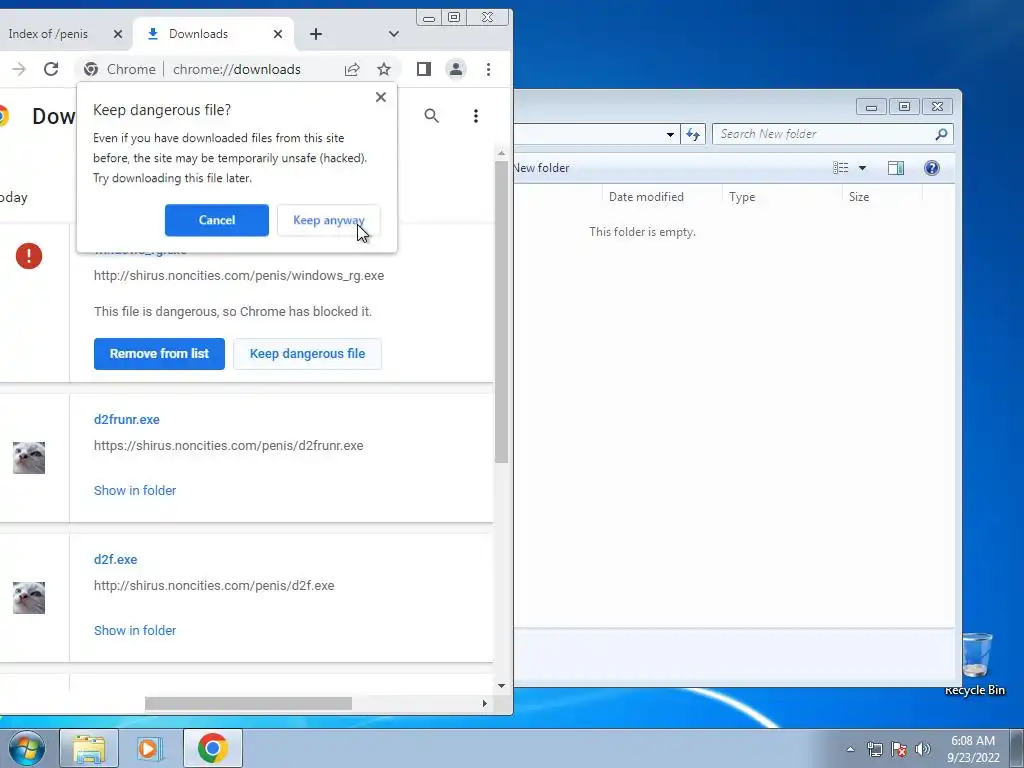Click the 'Search New folder' box
Screen dimensions: 1024x768
pyautogui.click(x=833, y=134)
